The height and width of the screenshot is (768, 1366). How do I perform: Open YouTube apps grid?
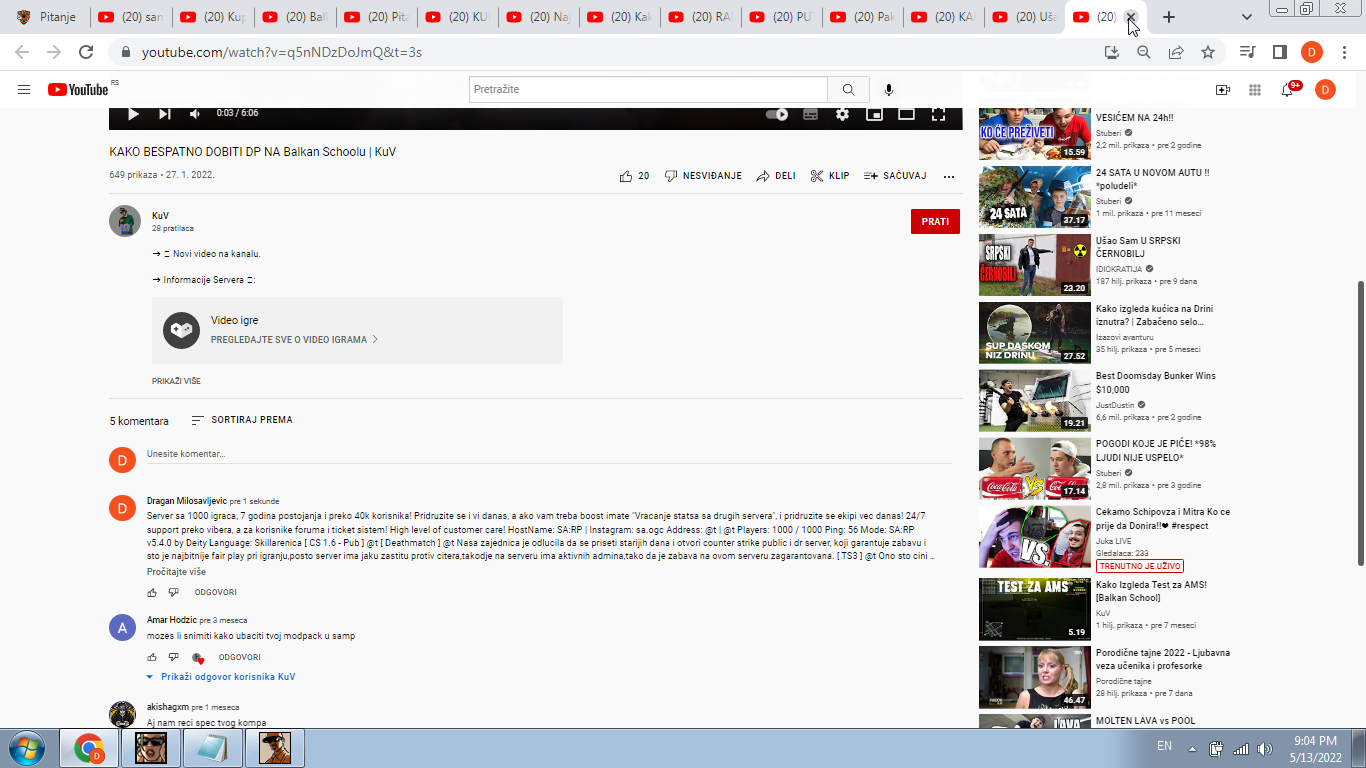1255,90
